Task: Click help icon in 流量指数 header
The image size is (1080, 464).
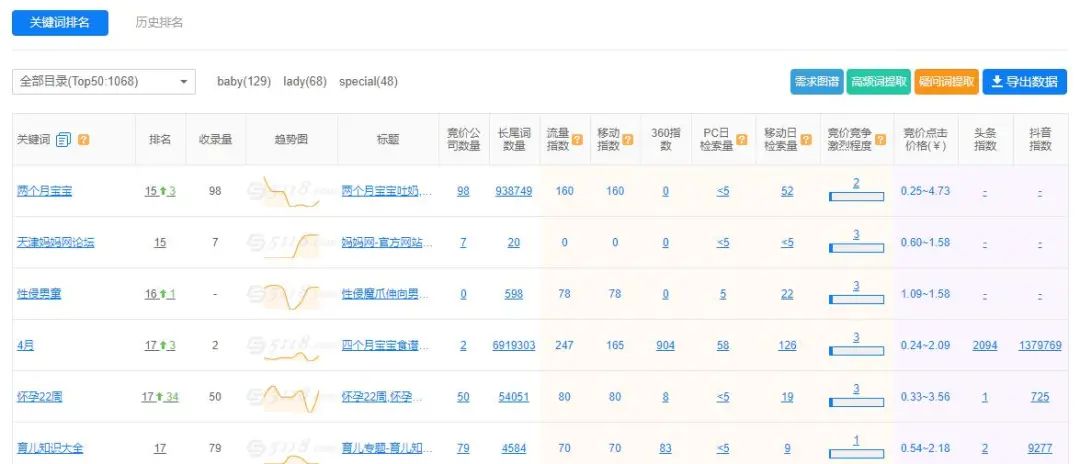Action: click(577, 140)
